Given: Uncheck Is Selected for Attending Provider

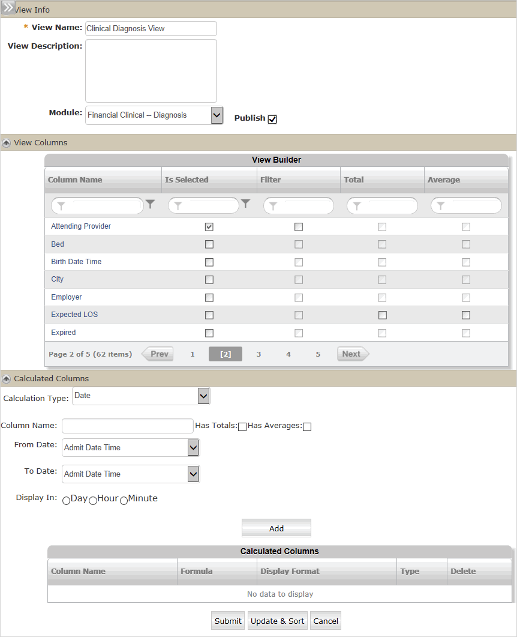Looking at the screenshot, I should (209, 227).
